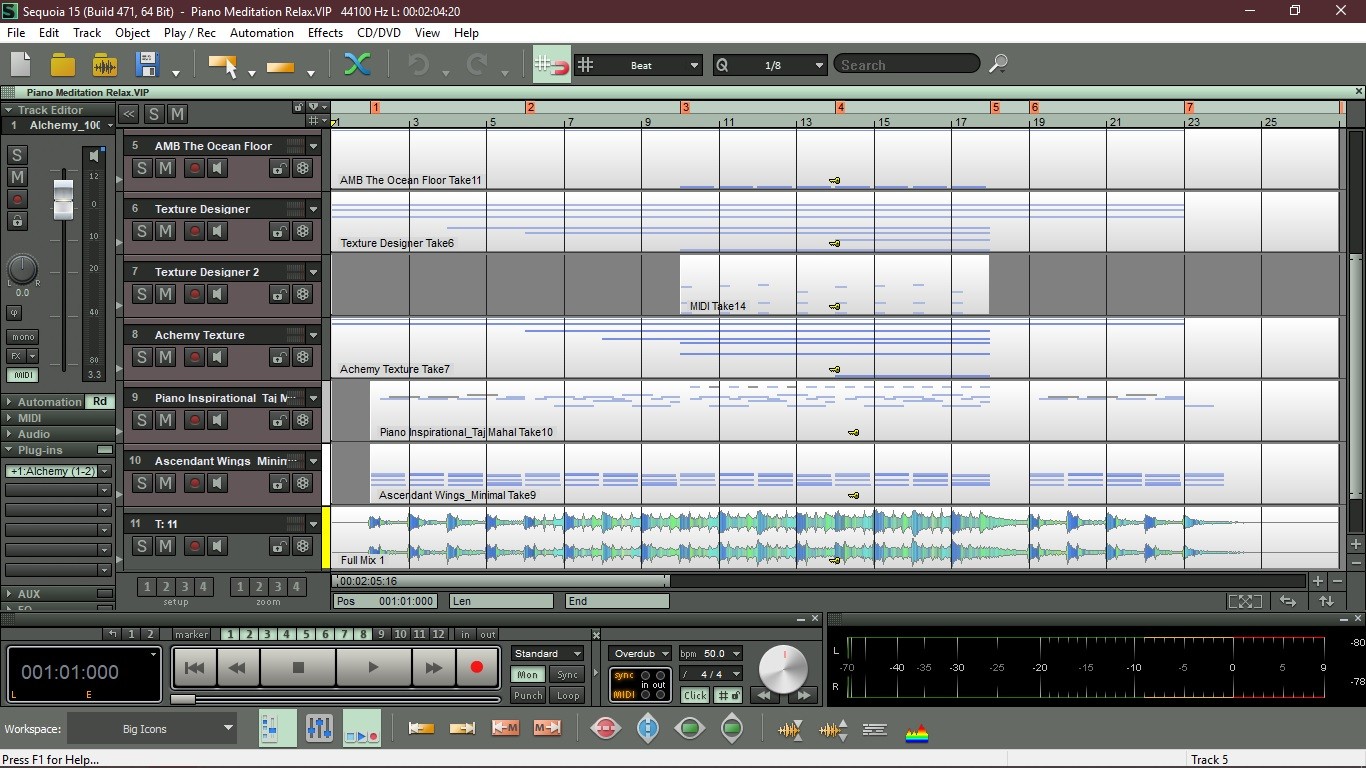Load an audio file with the waveform folder icon
This screenshot has height=768, width=1366.
click(105, 66)
